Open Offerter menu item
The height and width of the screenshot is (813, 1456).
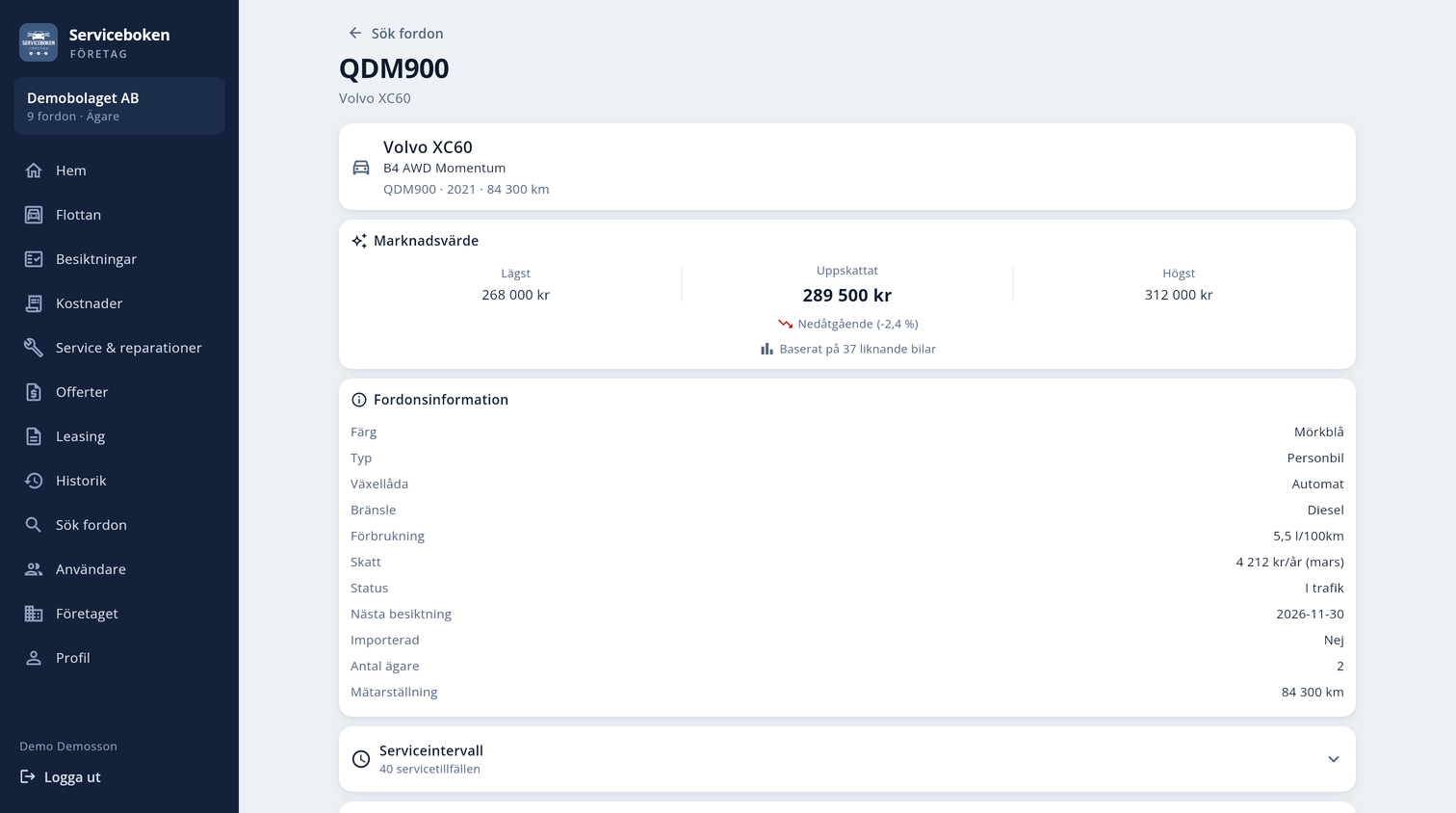click(119, 392)
